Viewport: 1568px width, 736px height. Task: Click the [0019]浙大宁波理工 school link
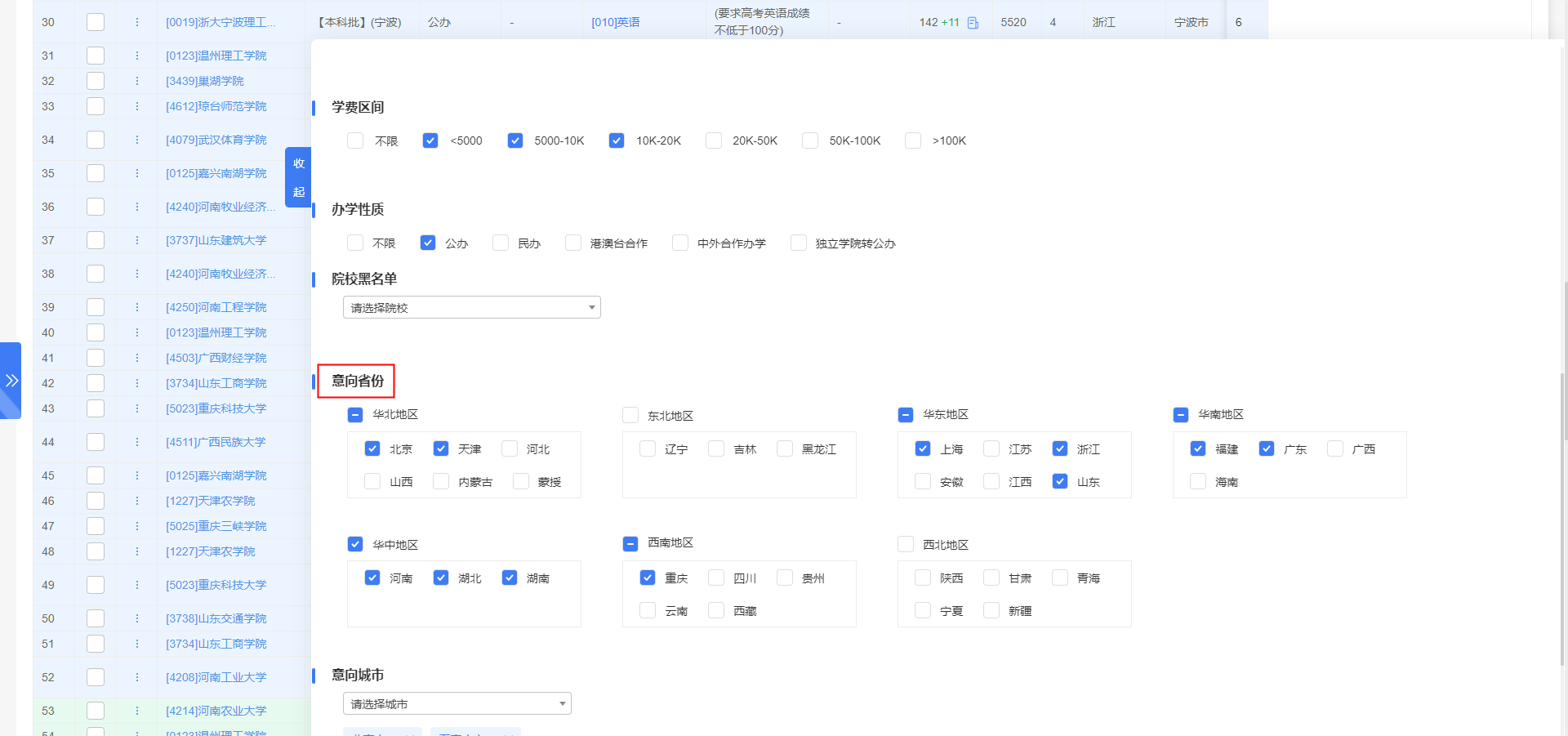(x=222, y=22)
